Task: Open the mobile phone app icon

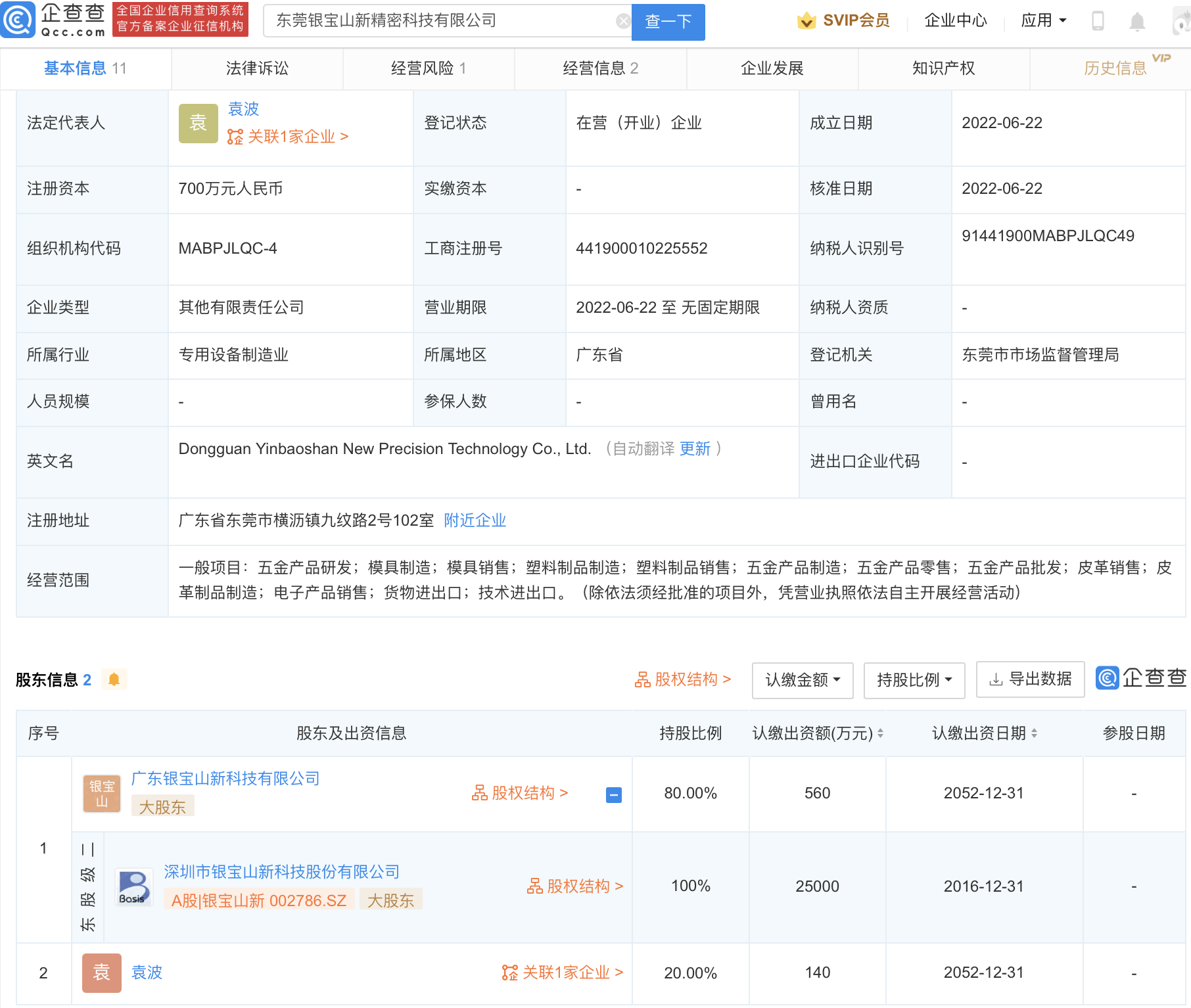Action: [1098, 21]
